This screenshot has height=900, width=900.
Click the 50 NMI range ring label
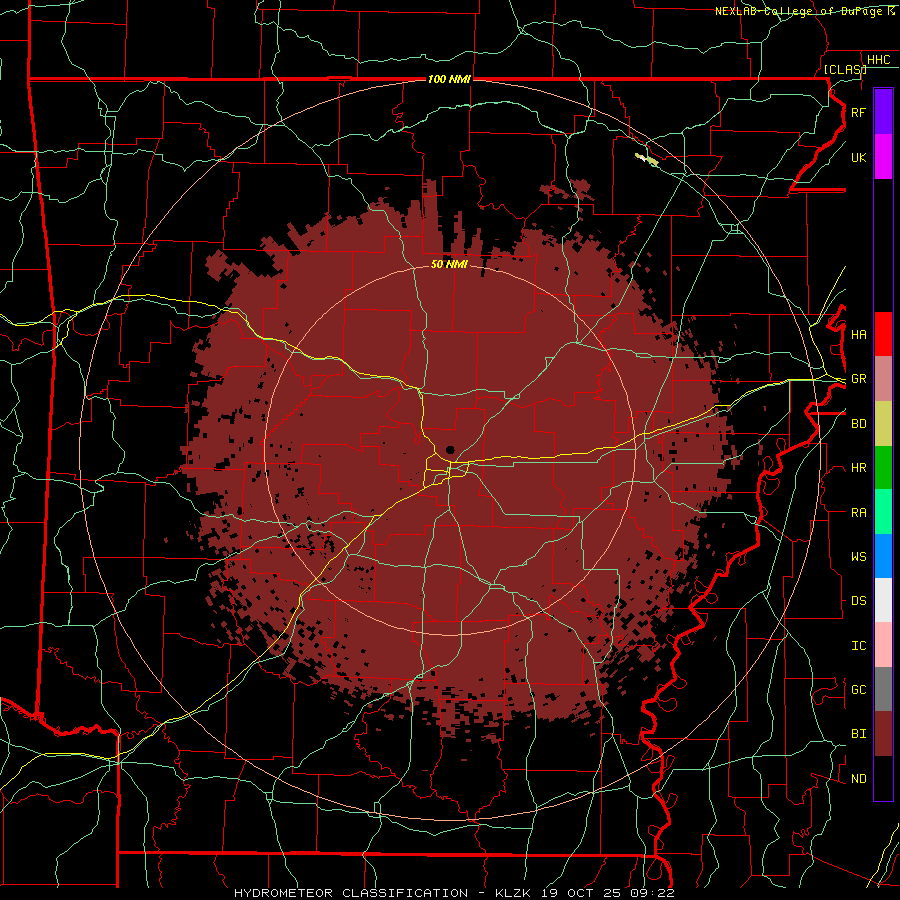pyautogui.click(x=449, y=264)
